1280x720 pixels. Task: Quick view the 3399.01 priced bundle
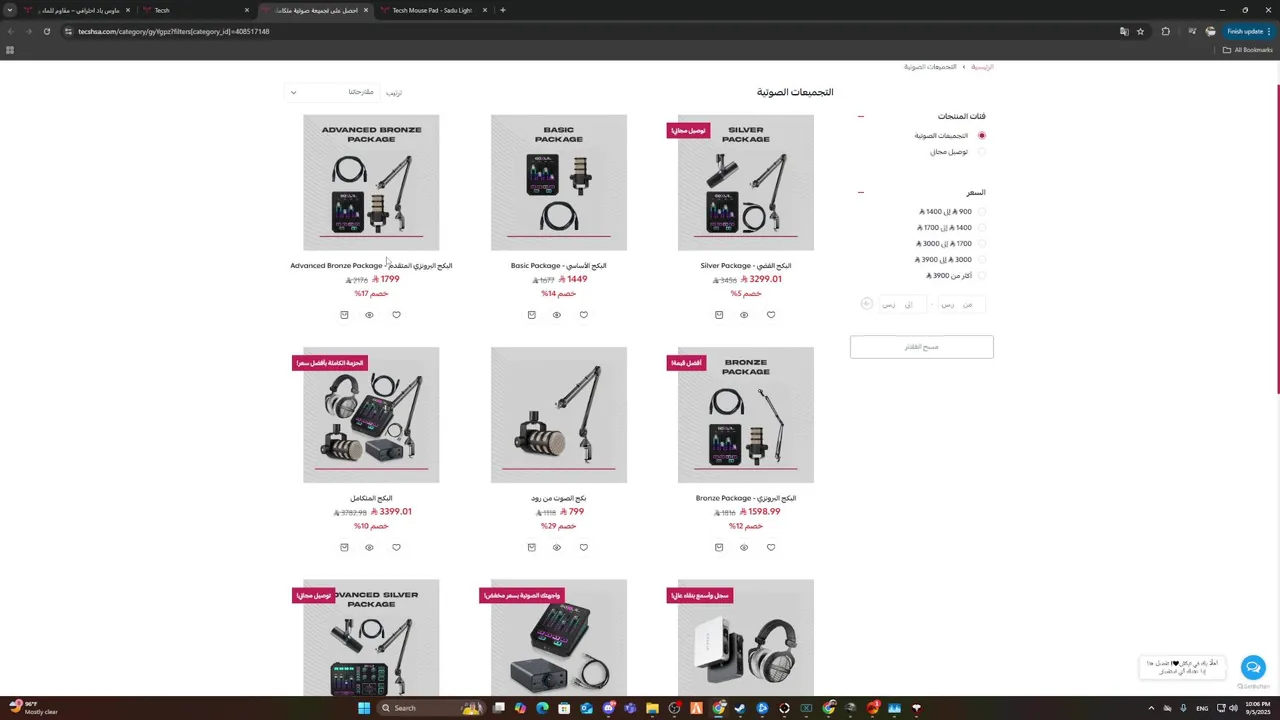click(x=369, y=547)
